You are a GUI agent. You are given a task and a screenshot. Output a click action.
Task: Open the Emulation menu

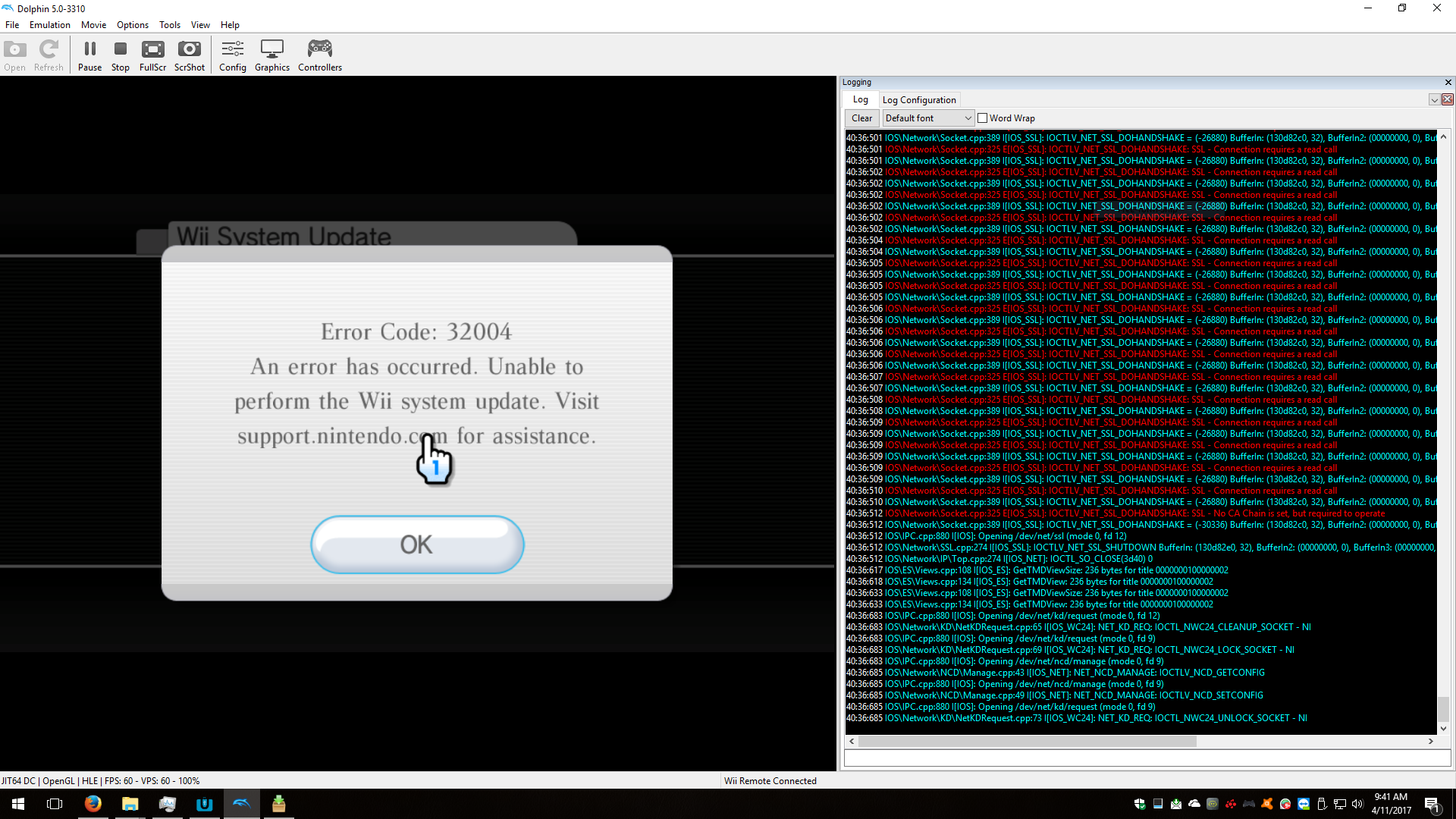[50, 25]
